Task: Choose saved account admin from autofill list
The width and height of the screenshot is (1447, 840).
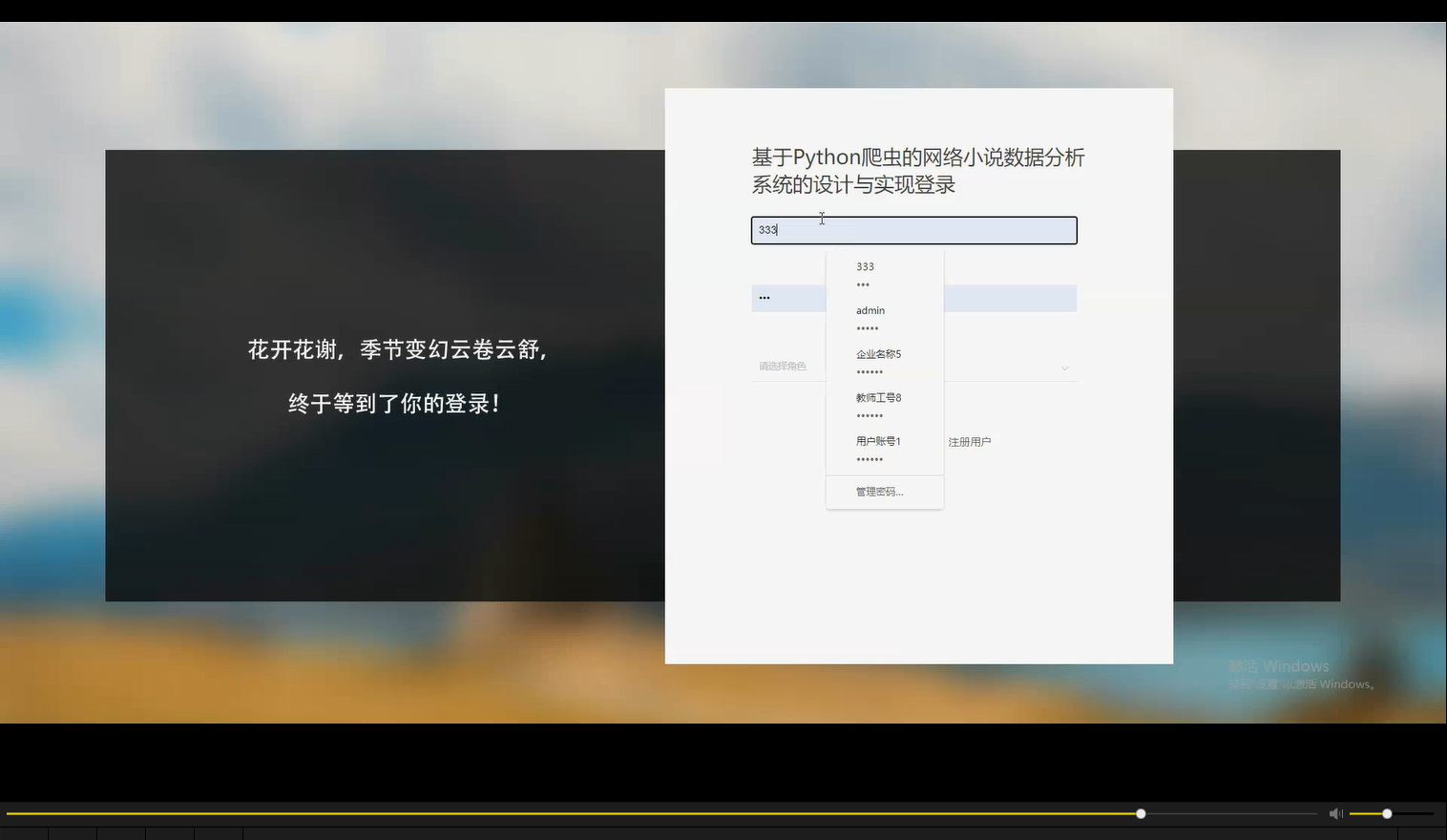Action: tap(885, 319)
